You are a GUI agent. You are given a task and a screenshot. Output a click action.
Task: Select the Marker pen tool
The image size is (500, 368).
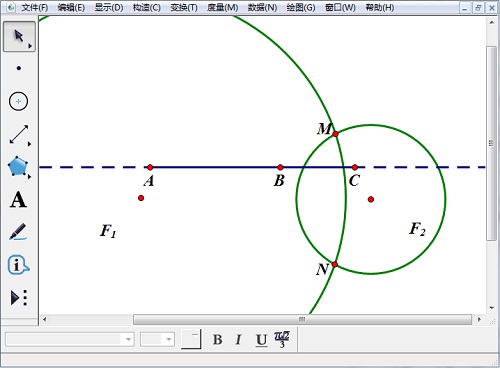coord(18,232)
